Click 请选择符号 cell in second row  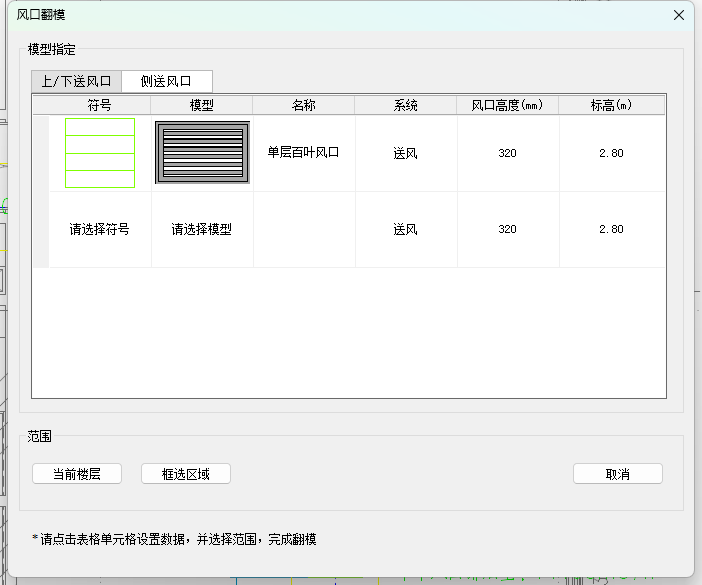point(100,229)
